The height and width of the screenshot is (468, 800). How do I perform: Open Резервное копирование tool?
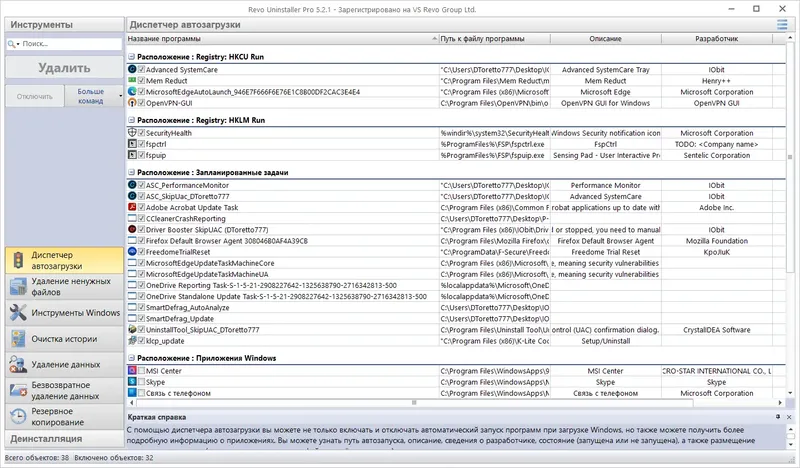pos(64,416)
